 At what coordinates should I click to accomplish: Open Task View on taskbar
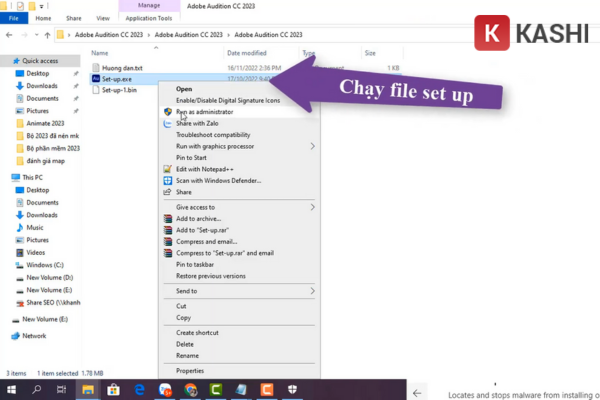pyautogui.click(x=61, y=390)
